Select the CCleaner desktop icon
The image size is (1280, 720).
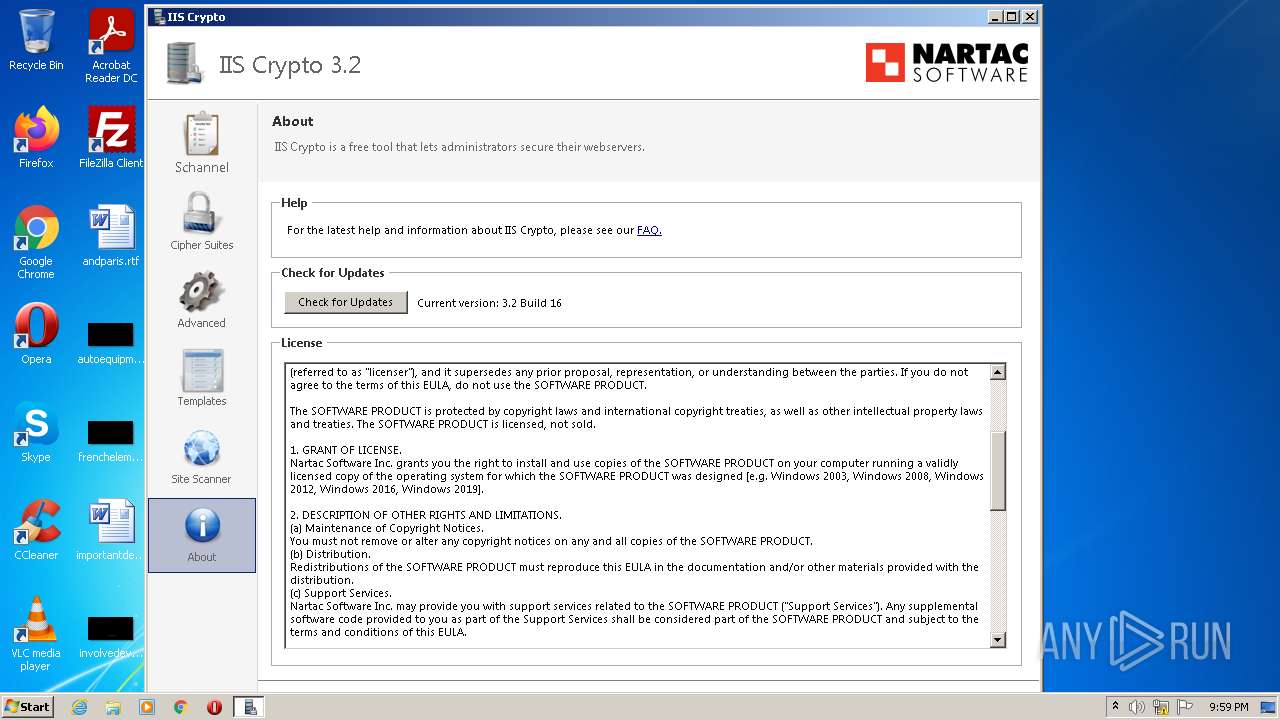(36, 529)
